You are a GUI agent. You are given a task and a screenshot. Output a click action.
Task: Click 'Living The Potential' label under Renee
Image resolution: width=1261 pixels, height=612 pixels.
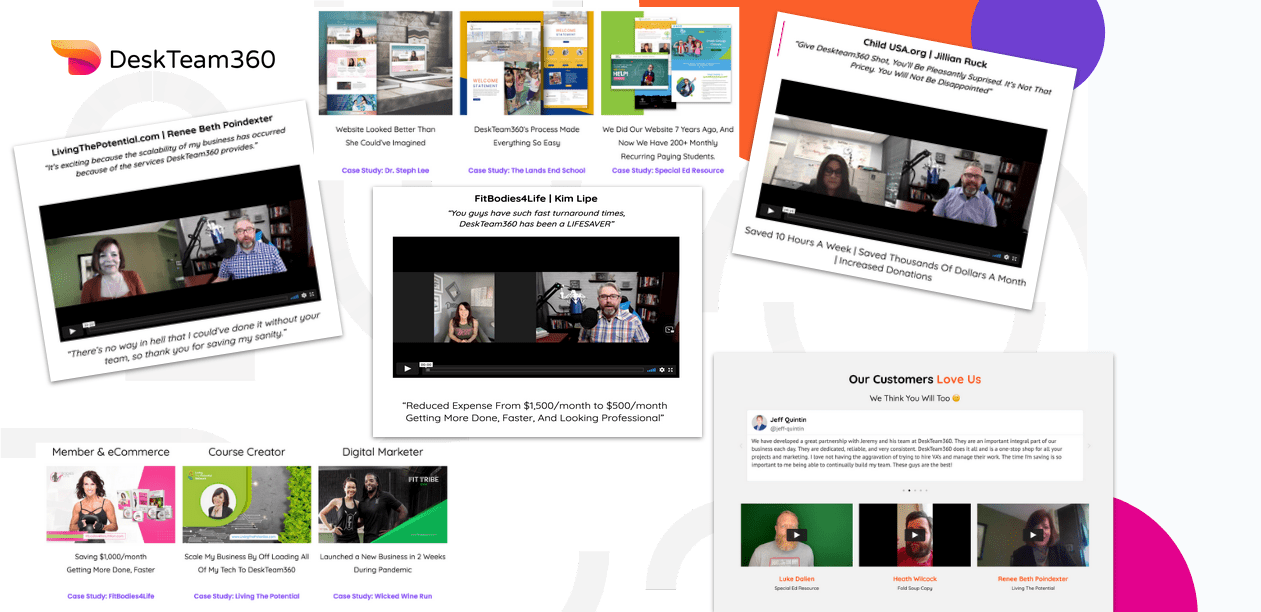coord(1032,588)
